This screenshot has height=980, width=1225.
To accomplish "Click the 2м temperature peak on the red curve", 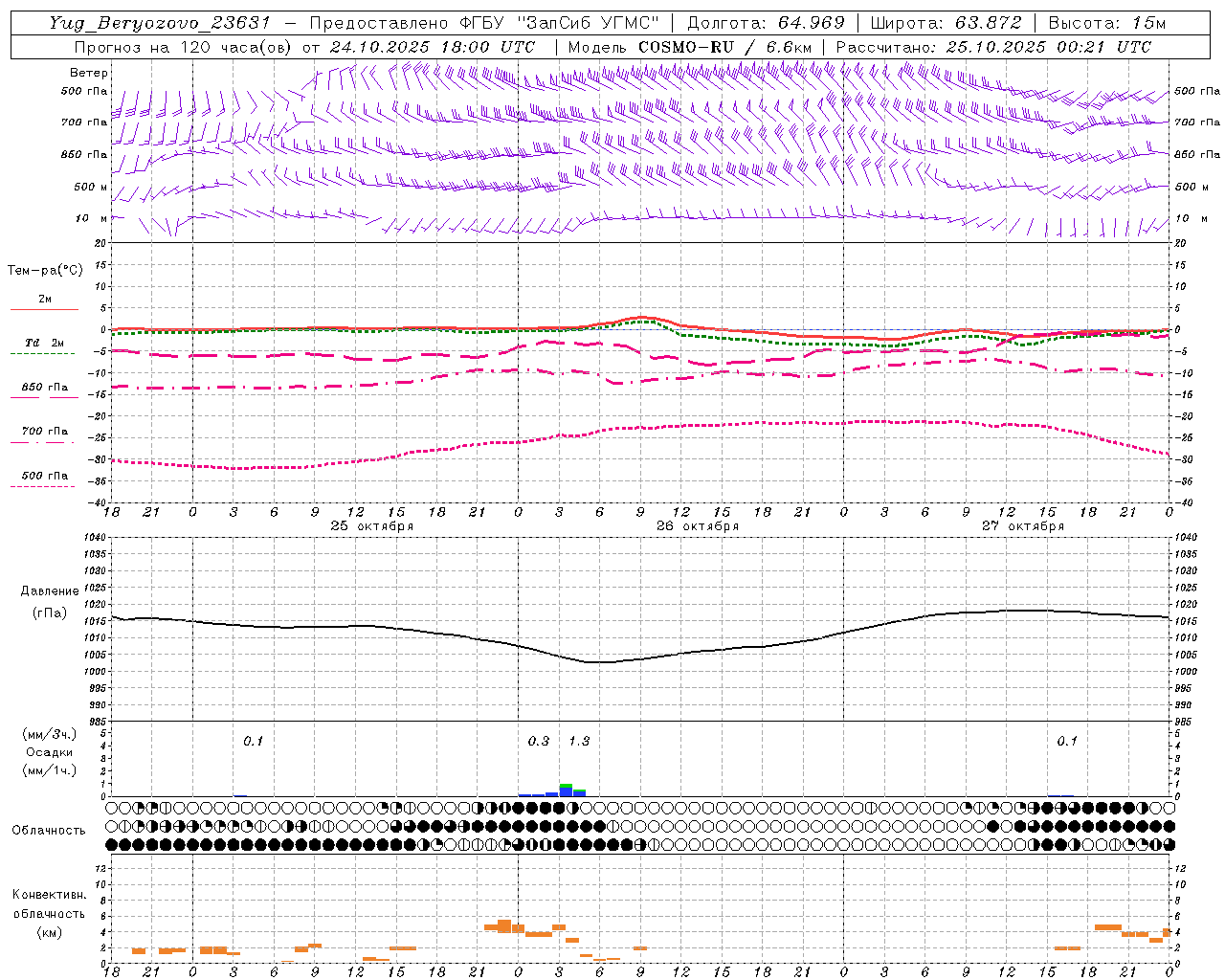I will pyautogui.click(x=641, y=317).
